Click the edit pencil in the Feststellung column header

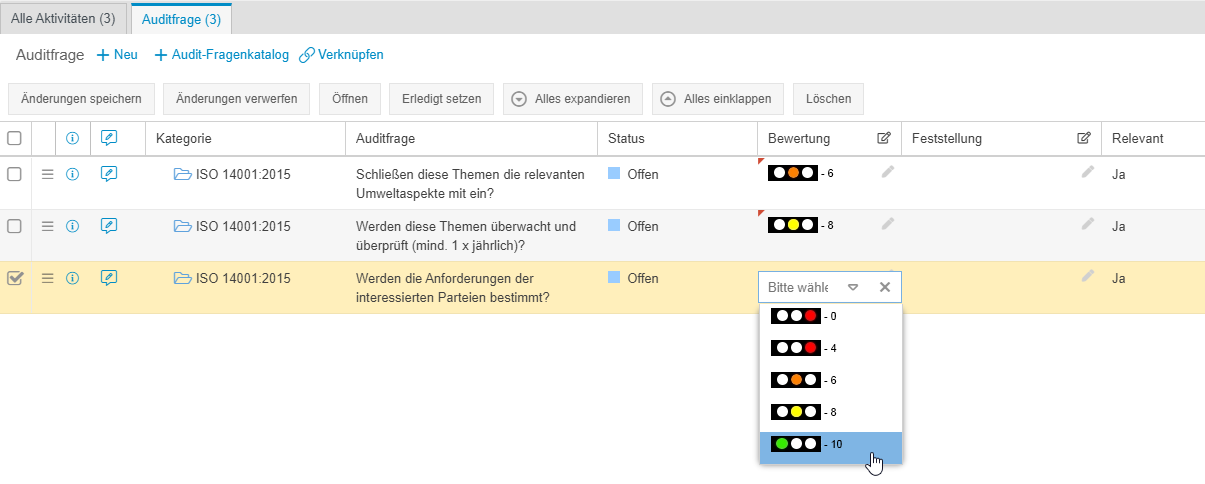pyautogui.click(x=1084, y=139)
